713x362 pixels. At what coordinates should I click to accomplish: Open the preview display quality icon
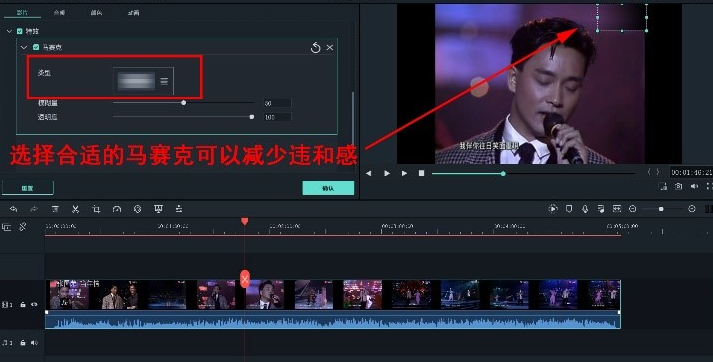[663, 186]
